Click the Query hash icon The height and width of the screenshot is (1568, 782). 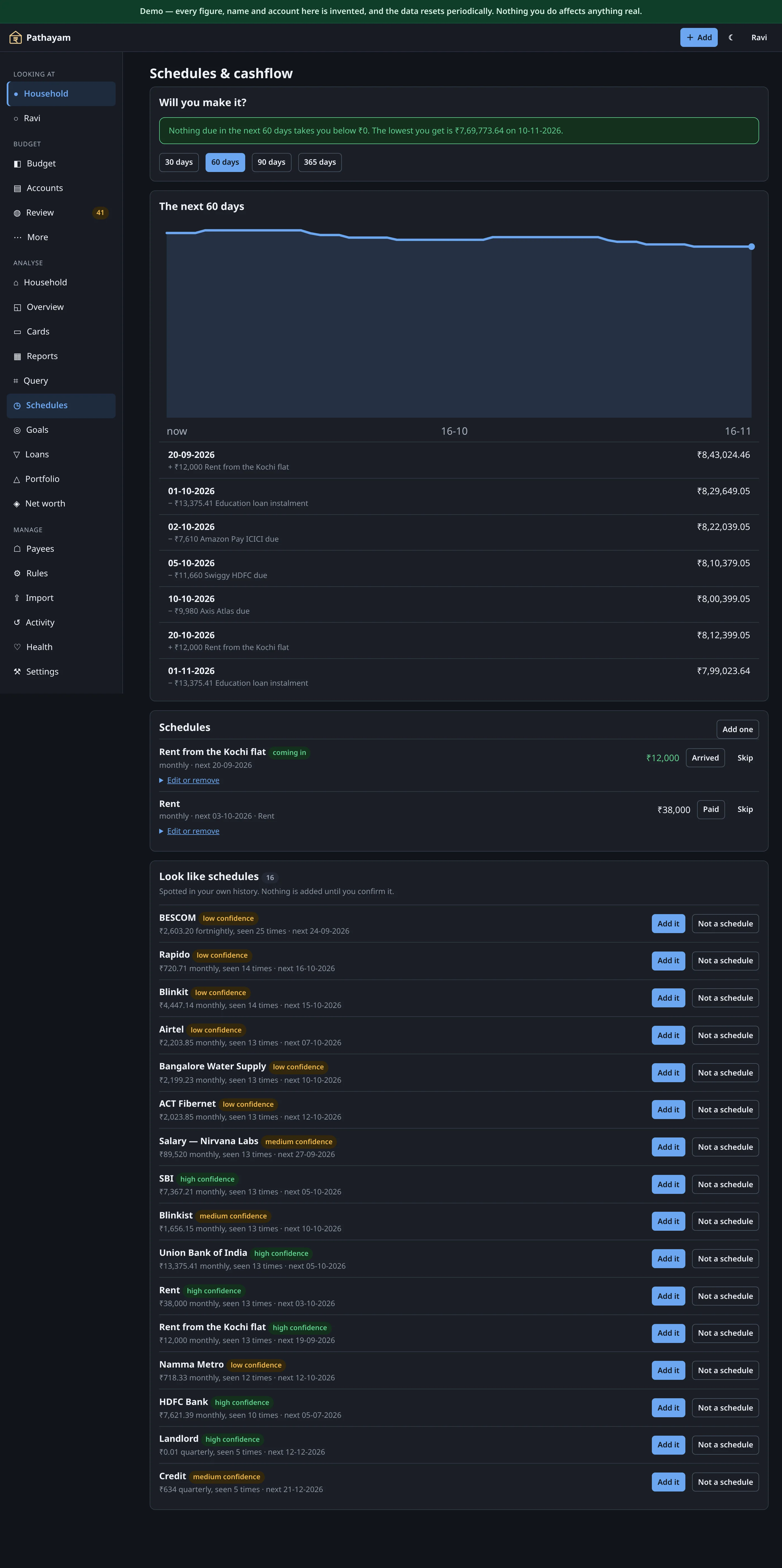pos(16,381)
